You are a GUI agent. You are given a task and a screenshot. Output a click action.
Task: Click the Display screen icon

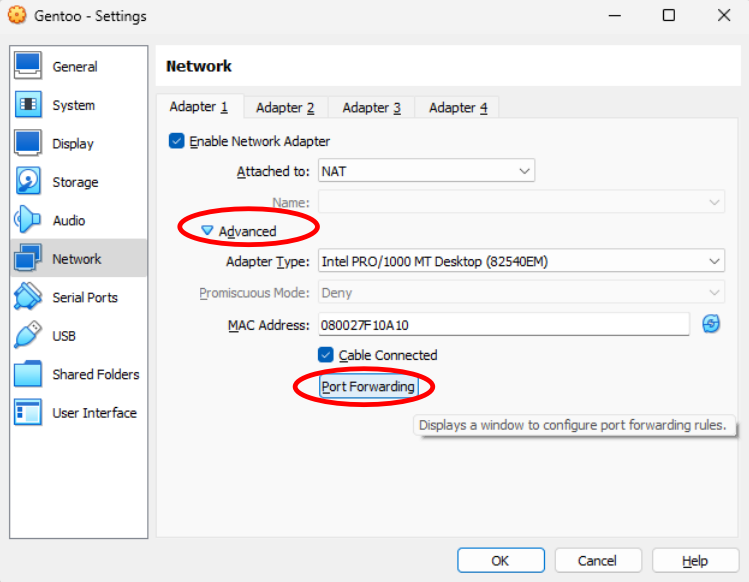28,142
